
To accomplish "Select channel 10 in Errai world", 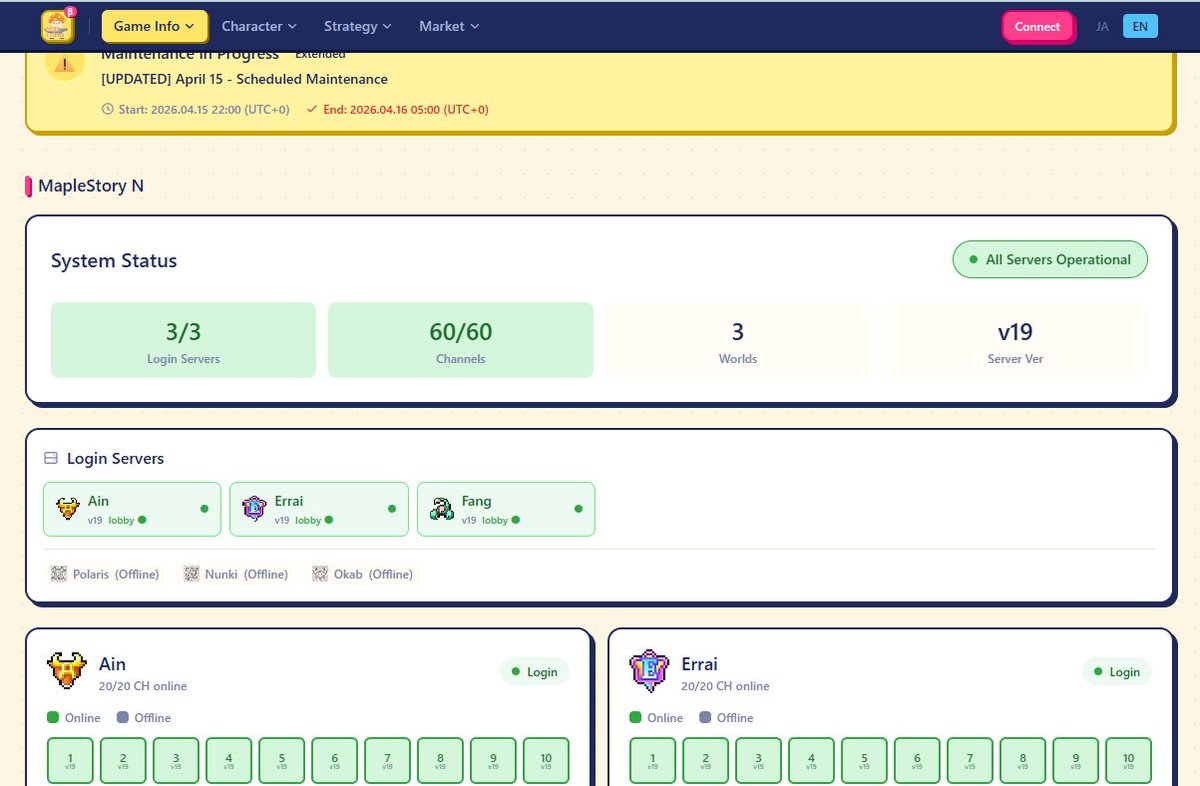I will coord(1128,761).
